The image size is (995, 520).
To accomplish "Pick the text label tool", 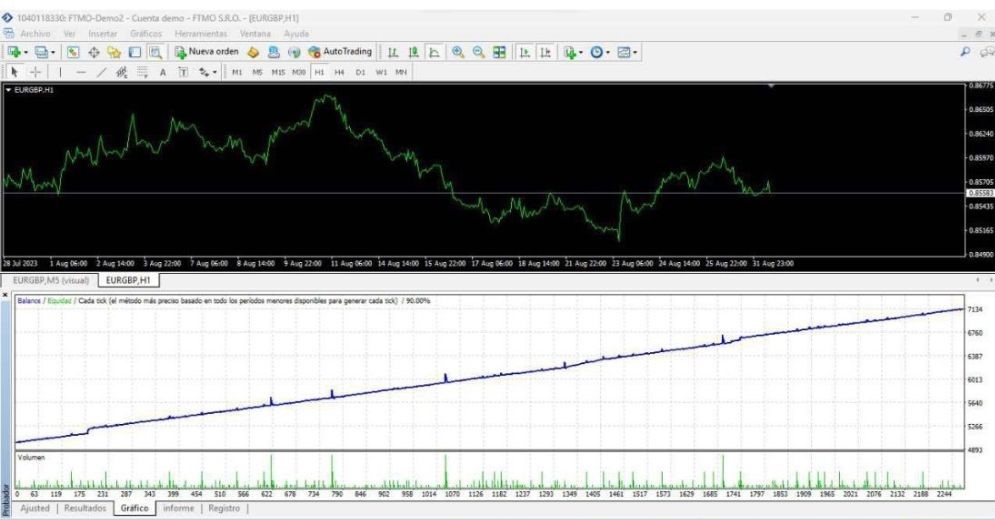I will click(163, 72).
